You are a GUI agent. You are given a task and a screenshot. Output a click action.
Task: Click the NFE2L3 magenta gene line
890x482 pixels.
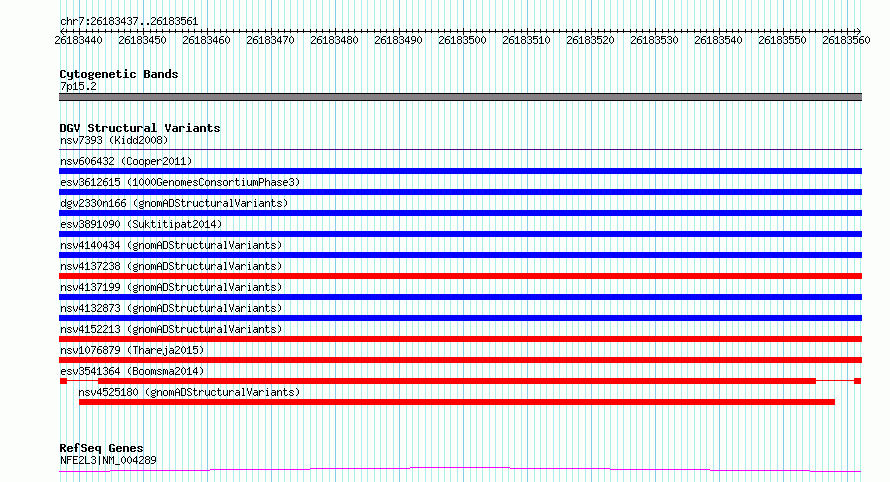460,469
